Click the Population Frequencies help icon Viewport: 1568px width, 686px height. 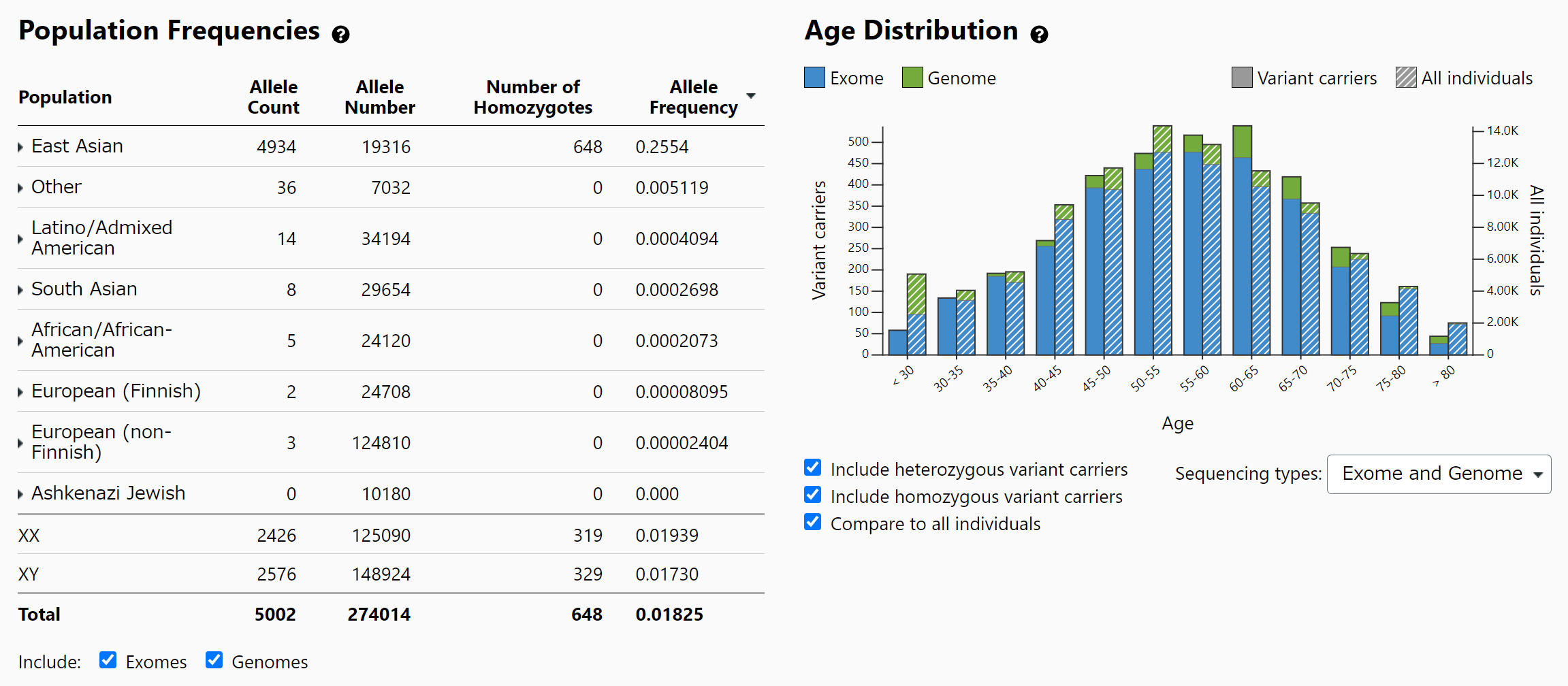340,34
